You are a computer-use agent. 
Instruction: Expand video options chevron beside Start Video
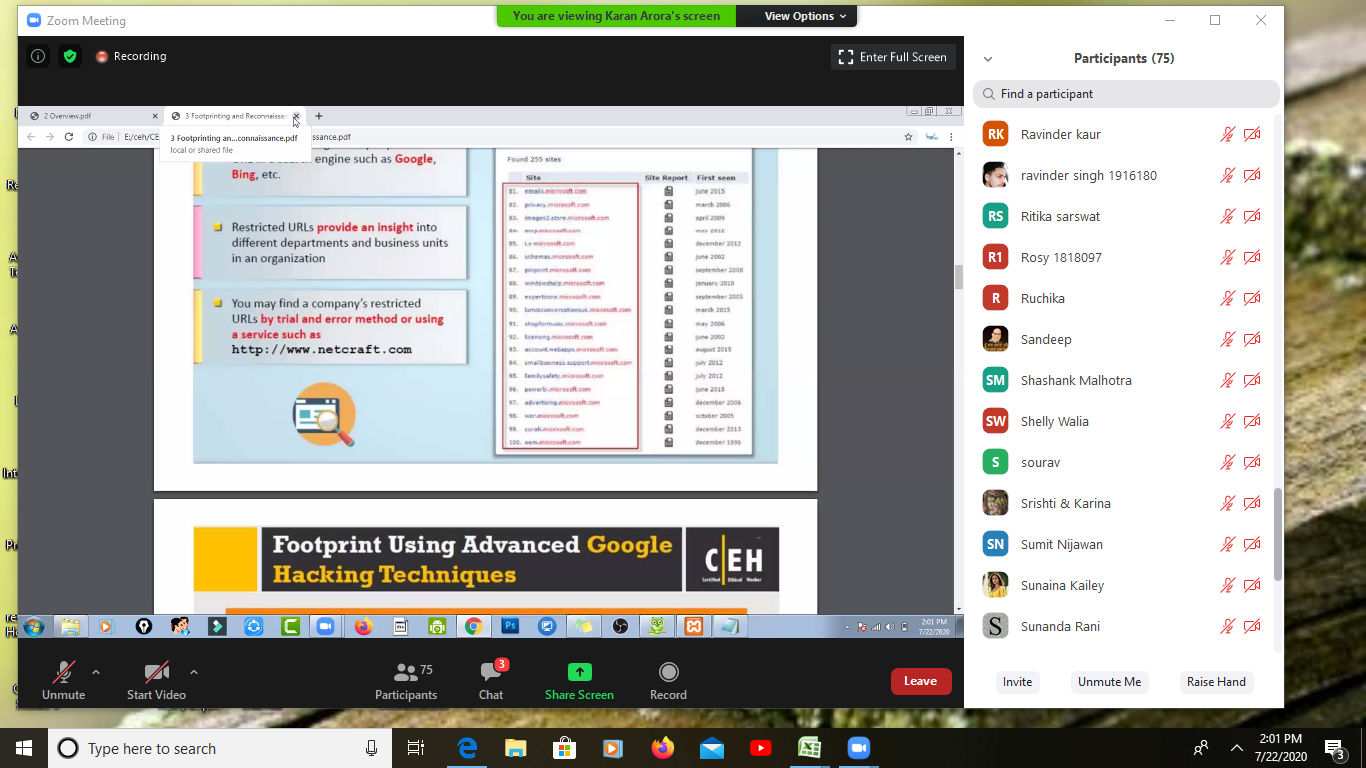click(x=194, y=672)
